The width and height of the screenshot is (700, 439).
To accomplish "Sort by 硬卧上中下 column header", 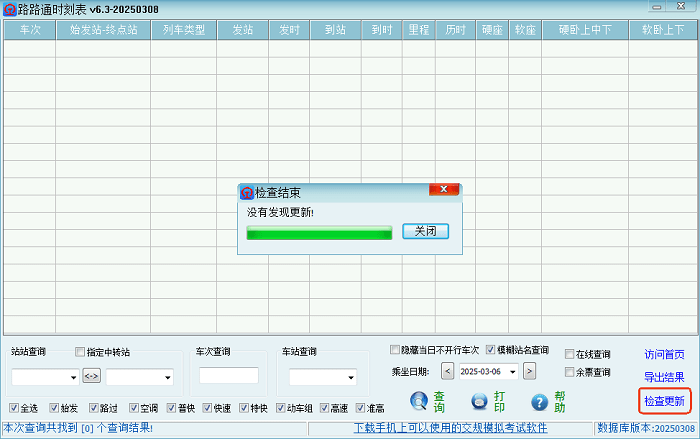I will click(585, 30).
